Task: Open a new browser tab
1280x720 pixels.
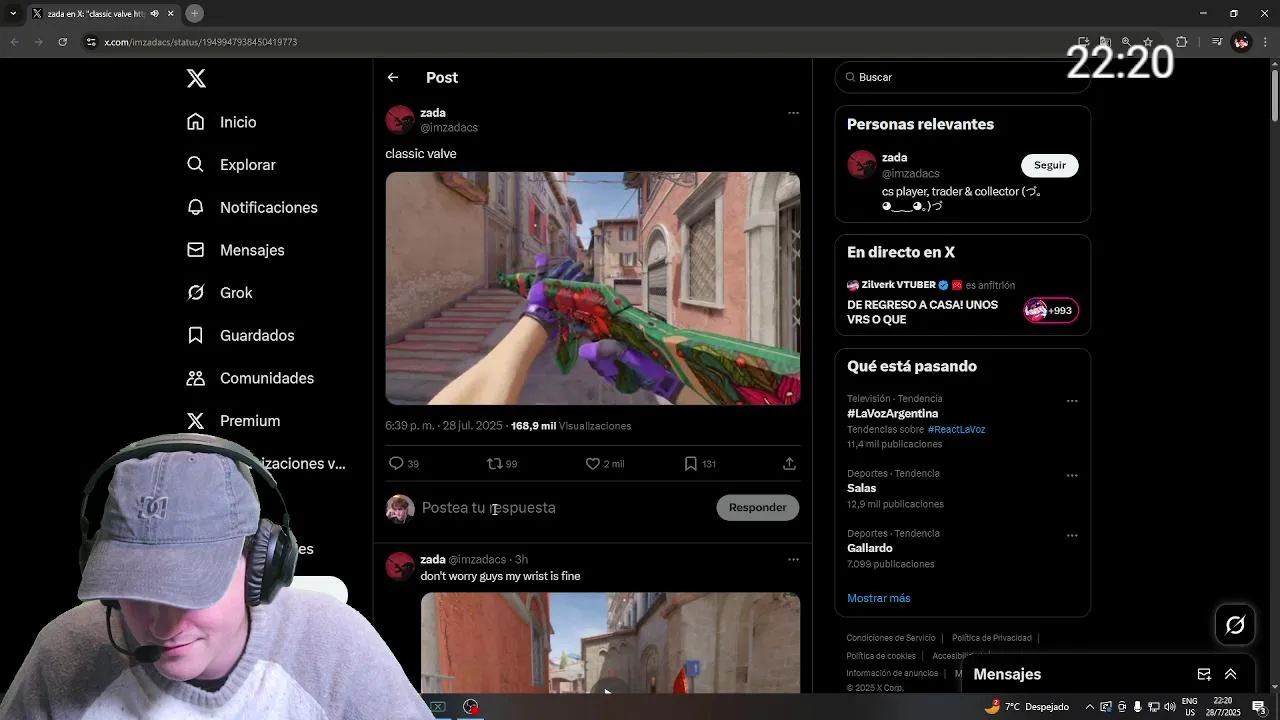Action: 195,13
